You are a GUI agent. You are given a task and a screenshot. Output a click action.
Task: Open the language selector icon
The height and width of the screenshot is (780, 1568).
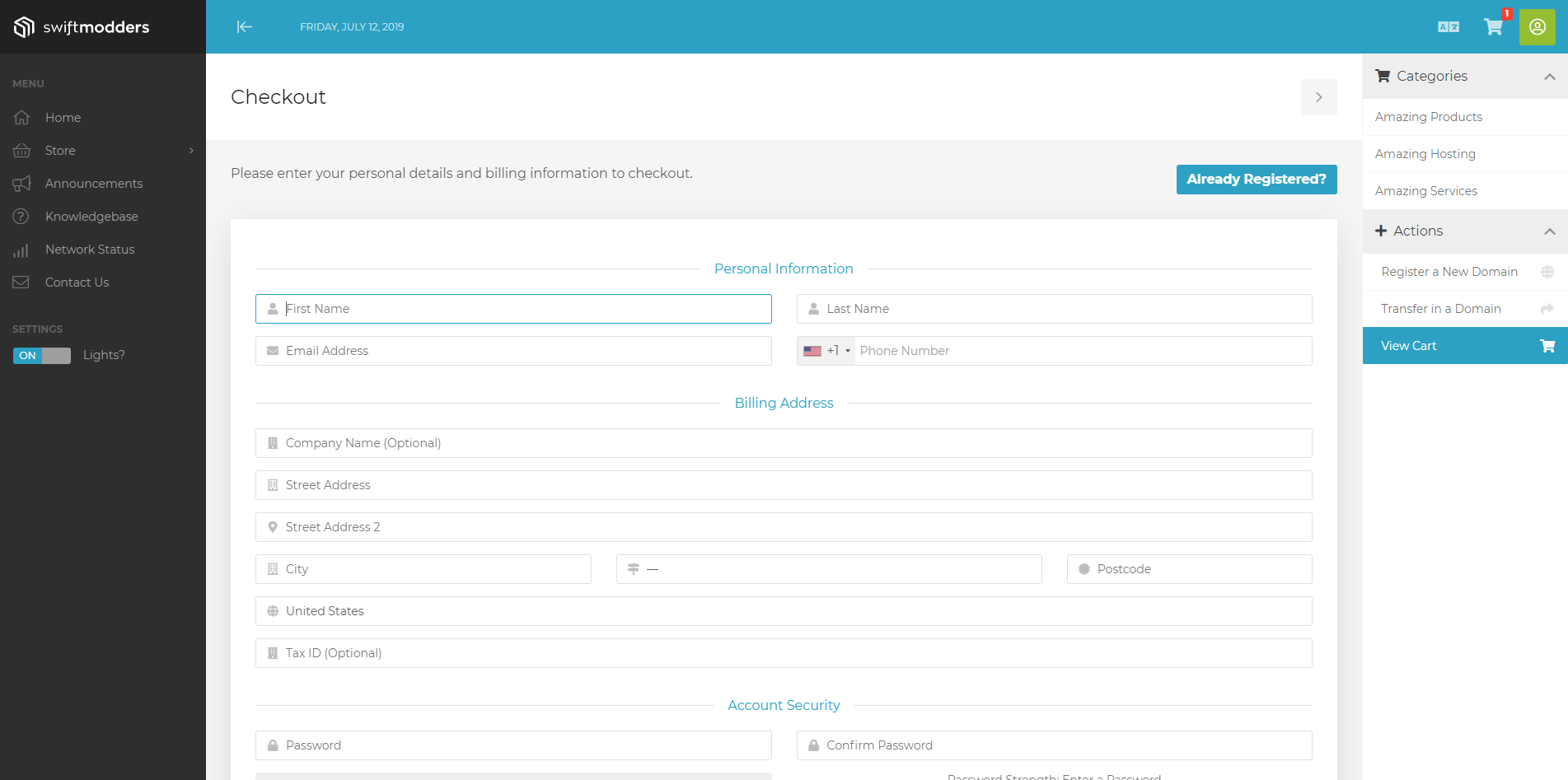point(1448,27)
